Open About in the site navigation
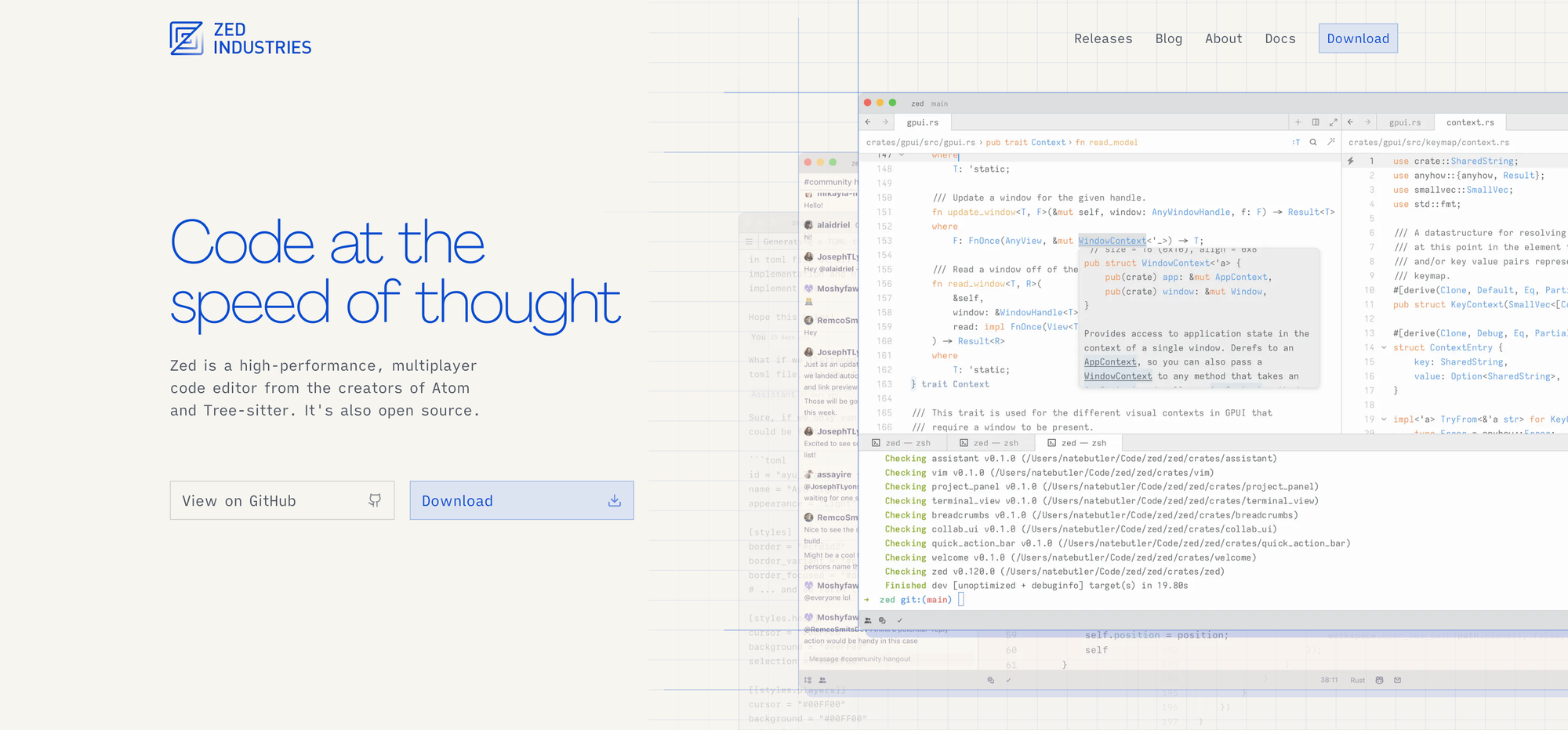1568x730 pixels. 1224,38
